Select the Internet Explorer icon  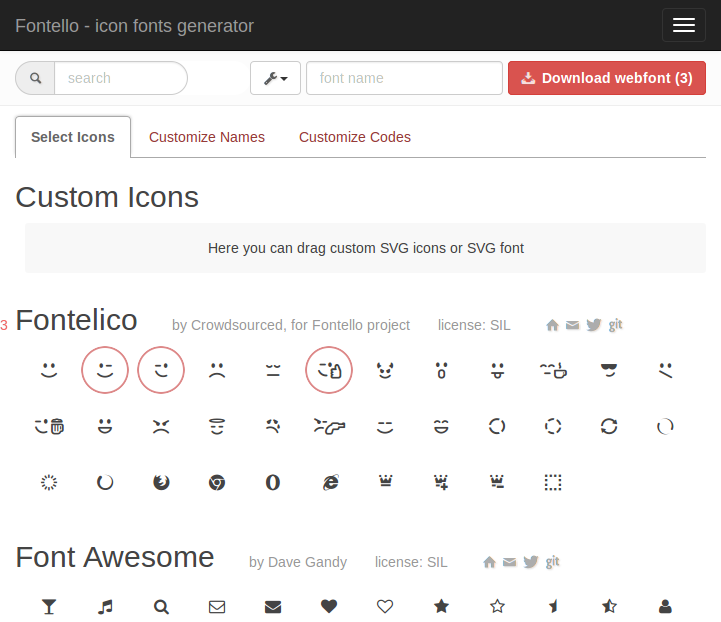pos(330,482)
